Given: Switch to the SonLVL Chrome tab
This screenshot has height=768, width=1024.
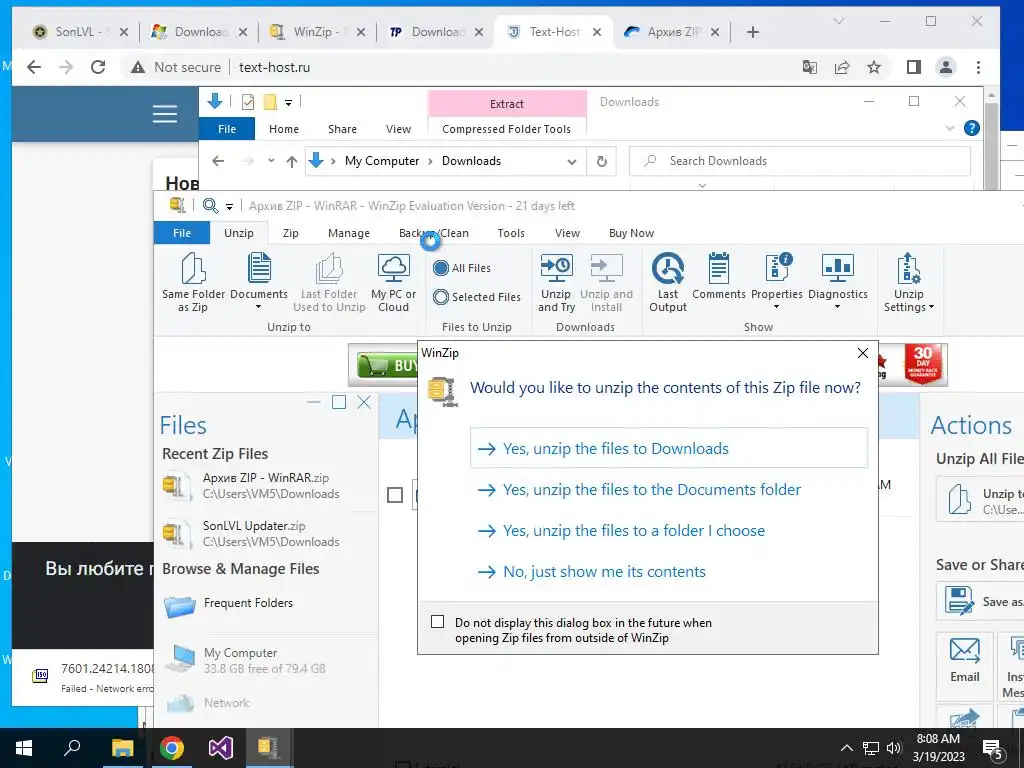Looking at the screenshot, I should tap(82, 31).
